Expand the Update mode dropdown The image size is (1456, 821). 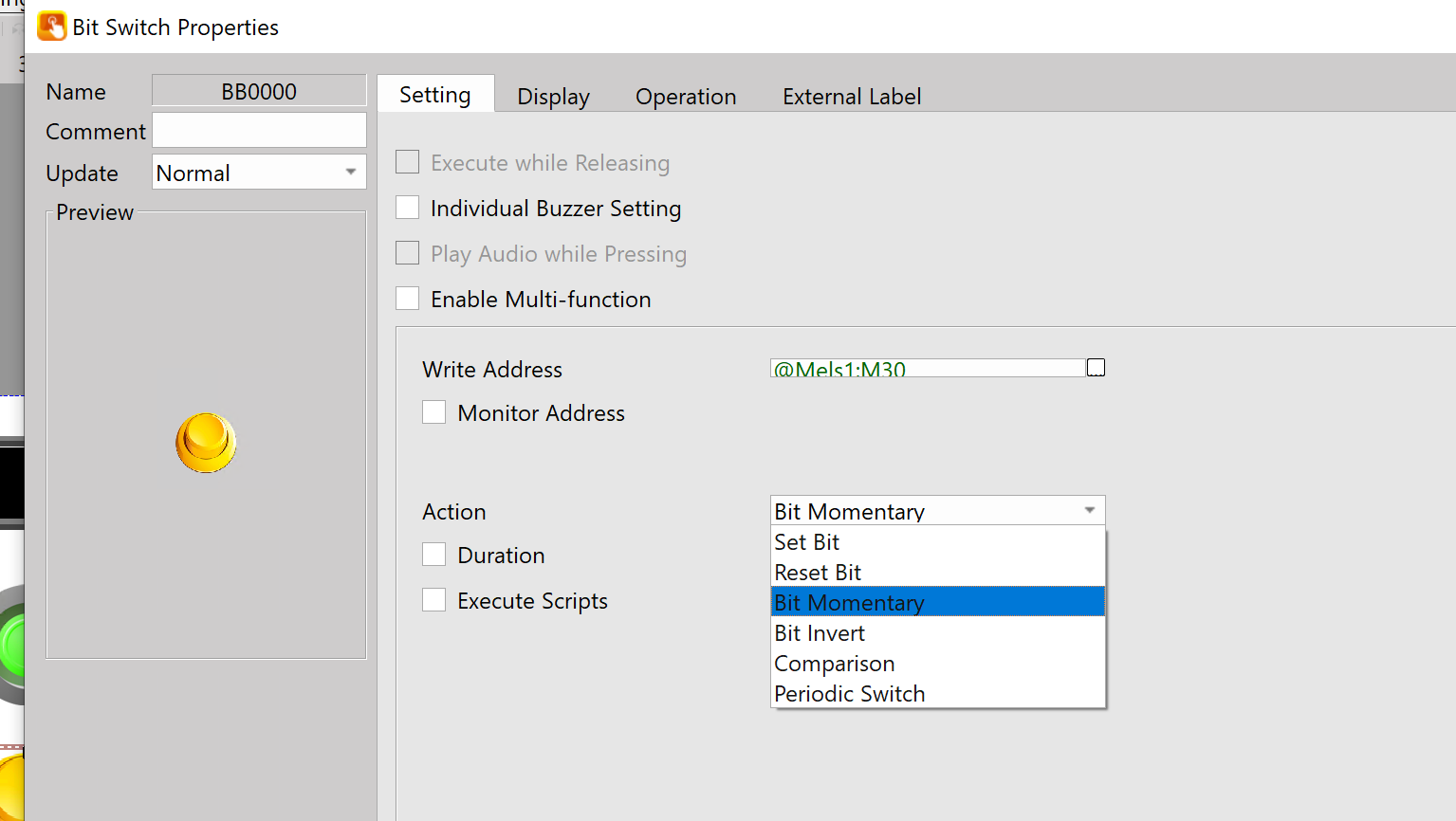click(x=350, y=173)
